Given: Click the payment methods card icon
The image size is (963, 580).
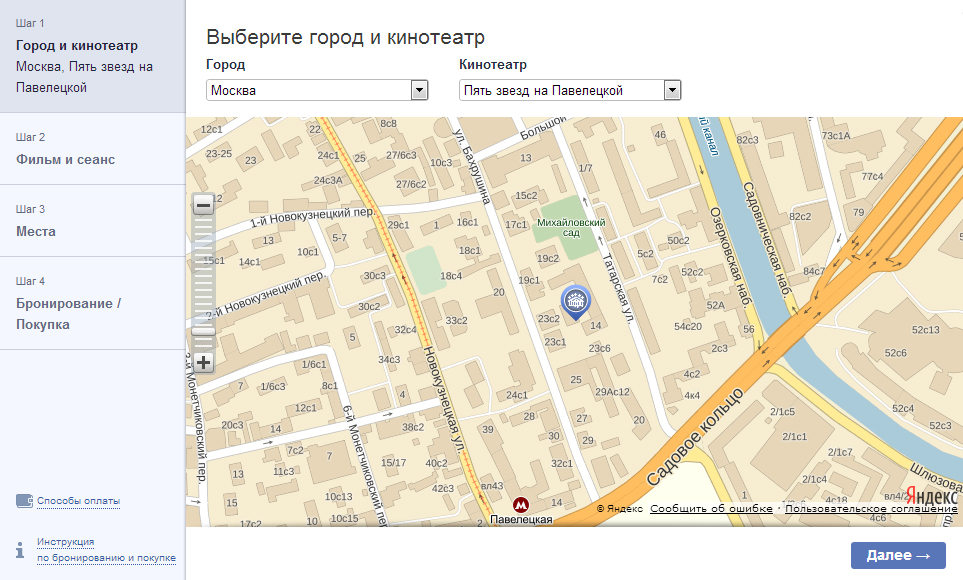Looking at the screenshot, I should coord(24,501).
